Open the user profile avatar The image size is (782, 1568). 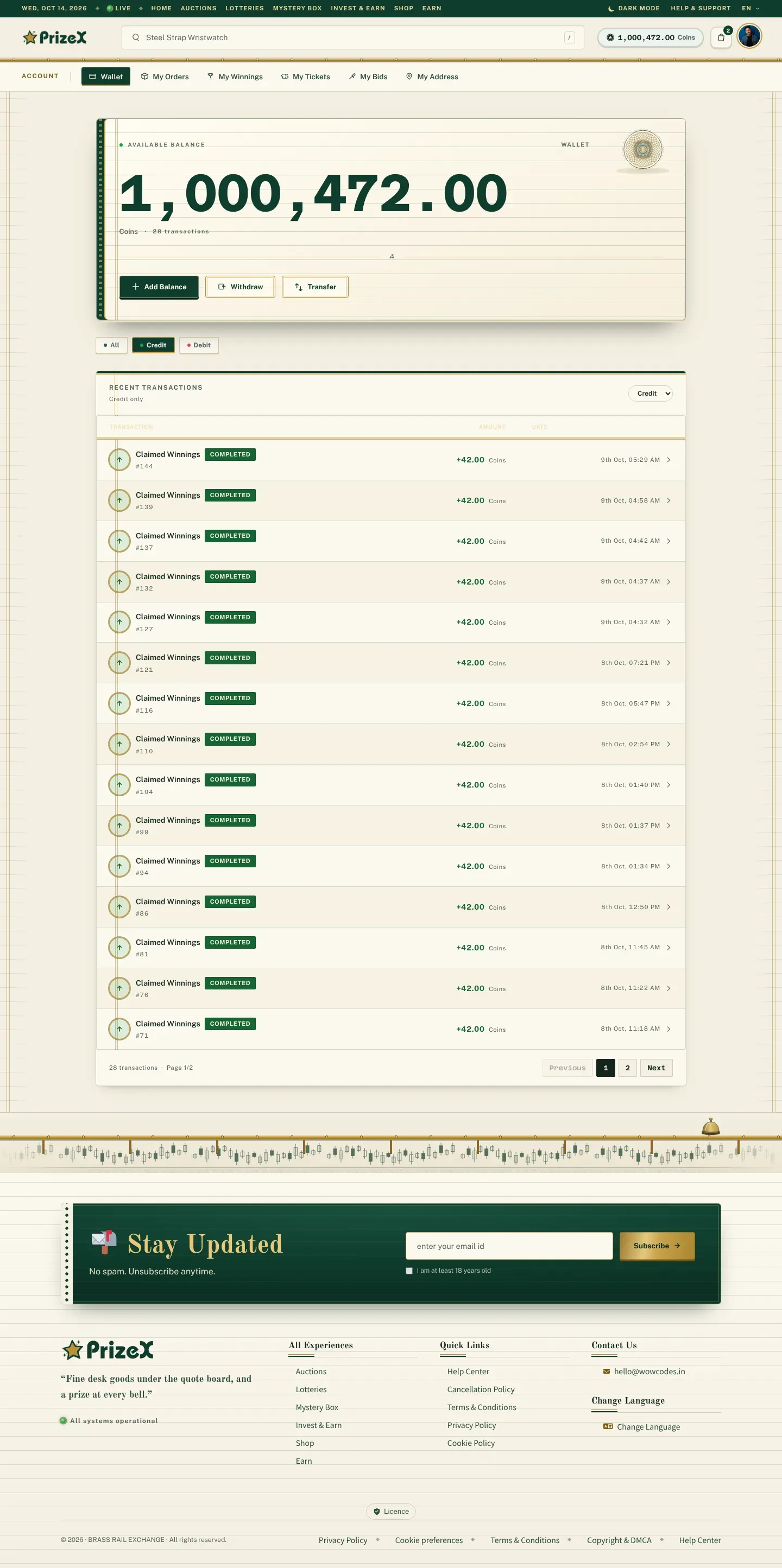click(x=749, y=36)
